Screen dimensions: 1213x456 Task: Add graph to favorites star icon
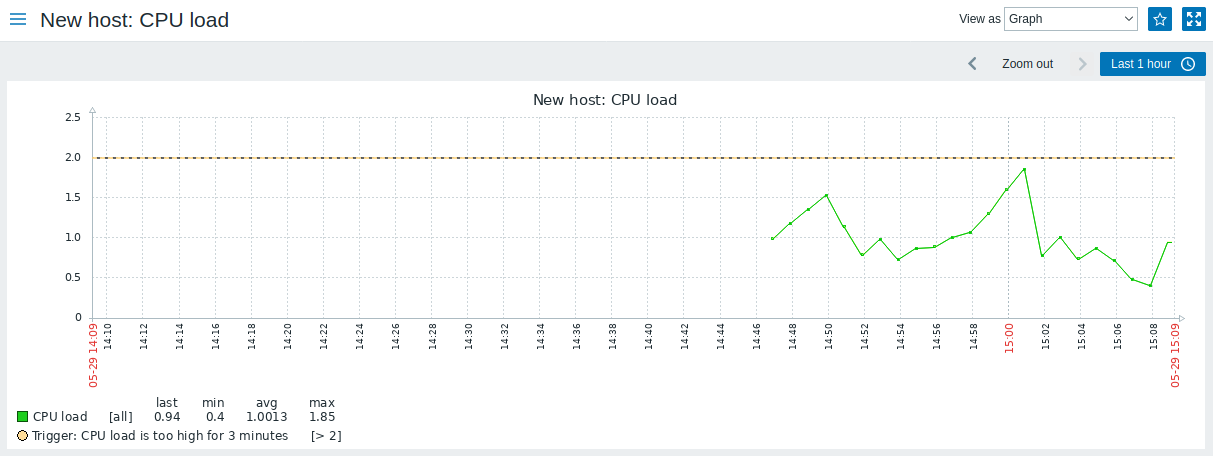pyautogui.click(x=1160, y=19)
